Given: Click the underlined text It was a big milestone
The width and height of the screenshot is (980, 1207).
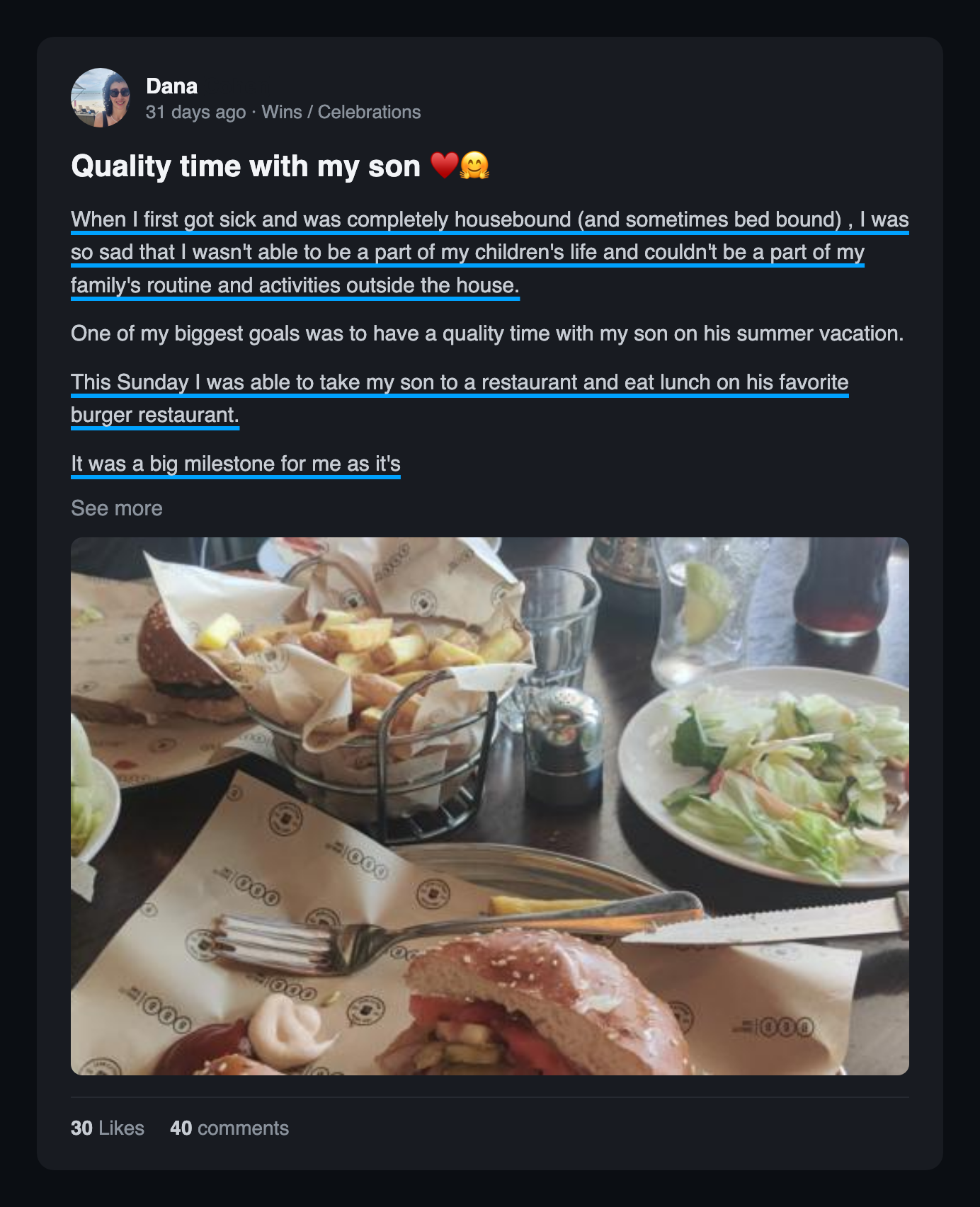Looking at the screenshot, I should [x=236, y=464].
